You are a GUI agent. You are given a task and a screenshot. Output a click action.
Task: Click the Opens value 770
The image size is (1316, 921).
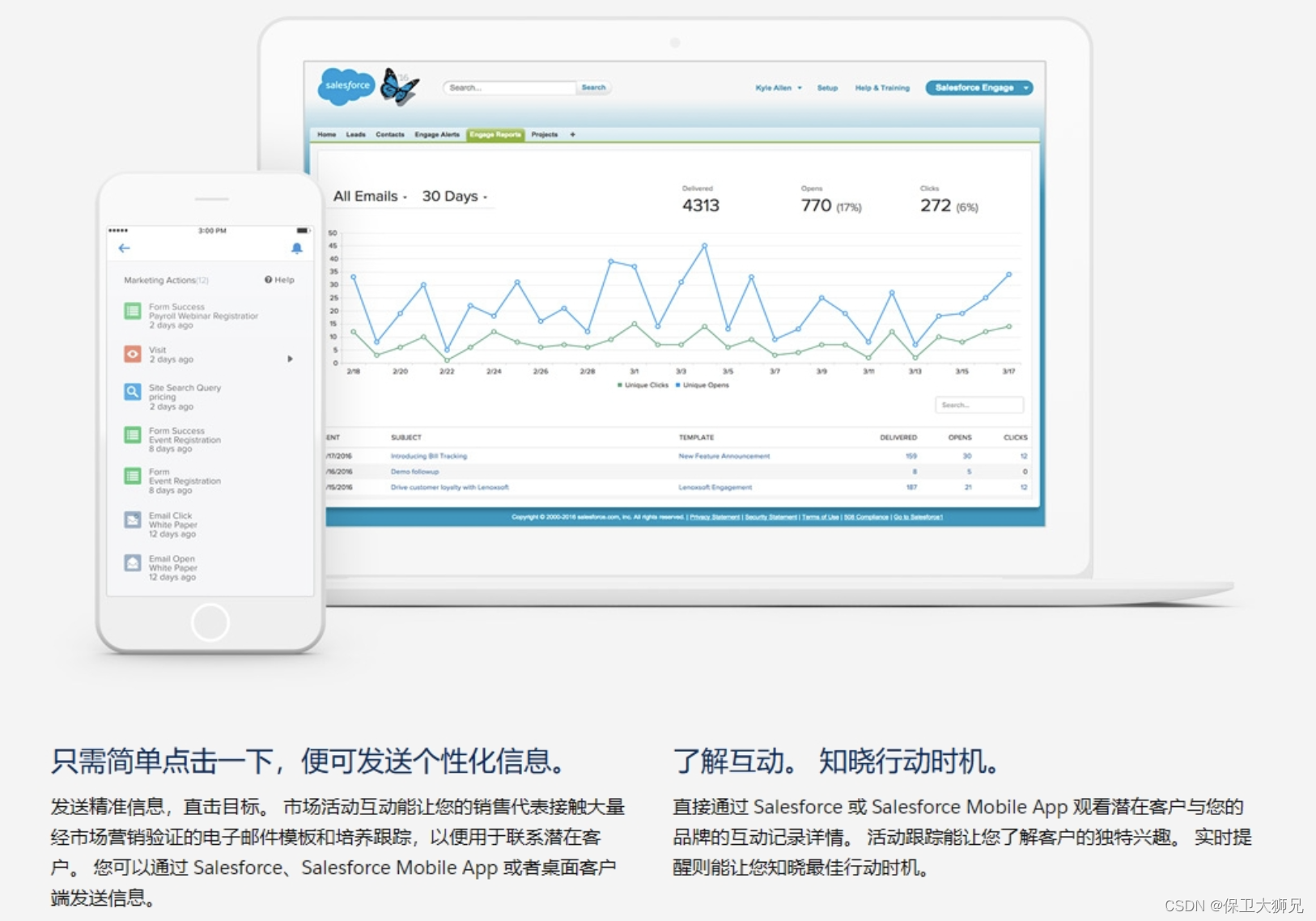817,206
